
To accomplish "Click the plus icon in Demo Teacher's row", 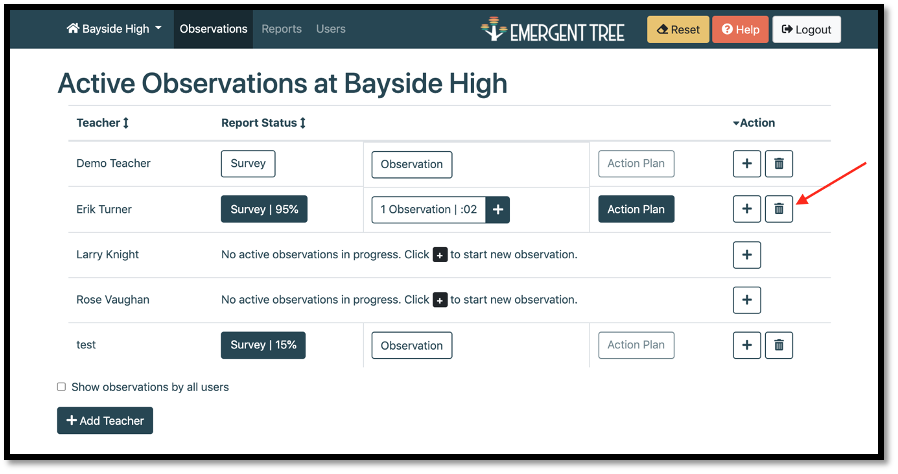I will pos(747,164).
